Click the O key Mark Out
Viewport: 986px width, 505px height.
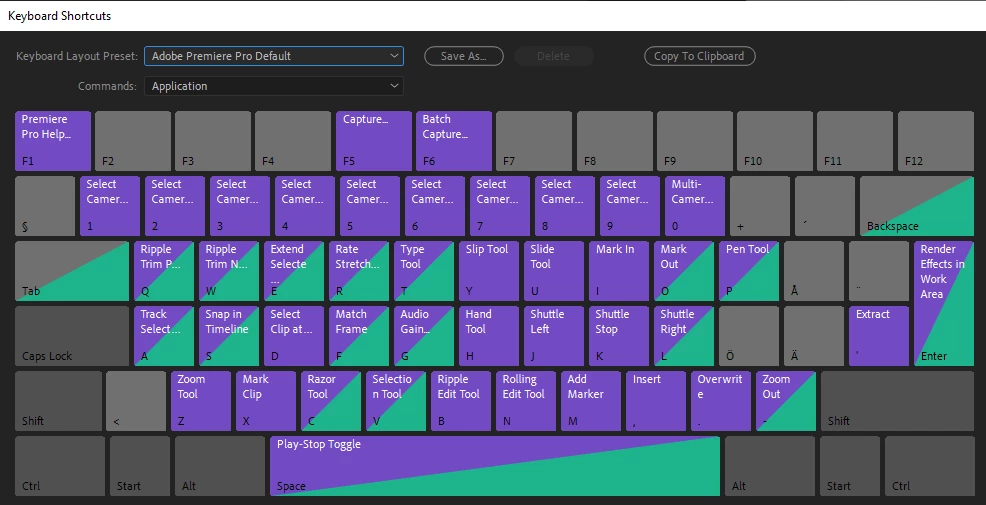coord(684,271)
